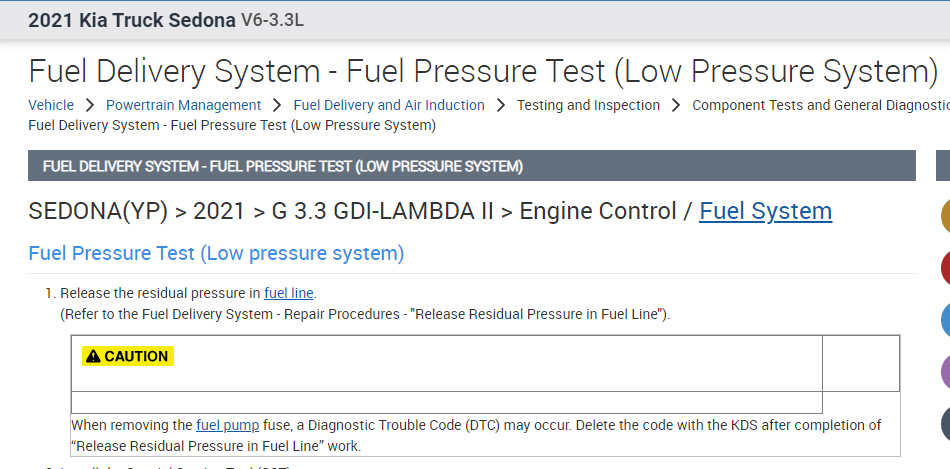Click chevron after Testing and Inspection breadcrumb
The width and height of the screenshot is (950, 469).
[x=676, y=105]
